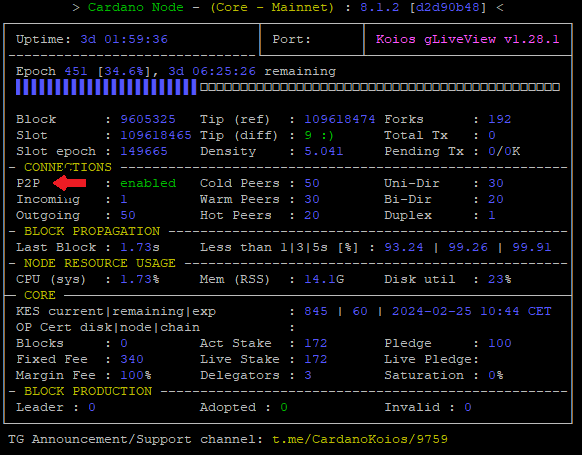Click the 93.24 propagation percentage

(x=403, y=247)
